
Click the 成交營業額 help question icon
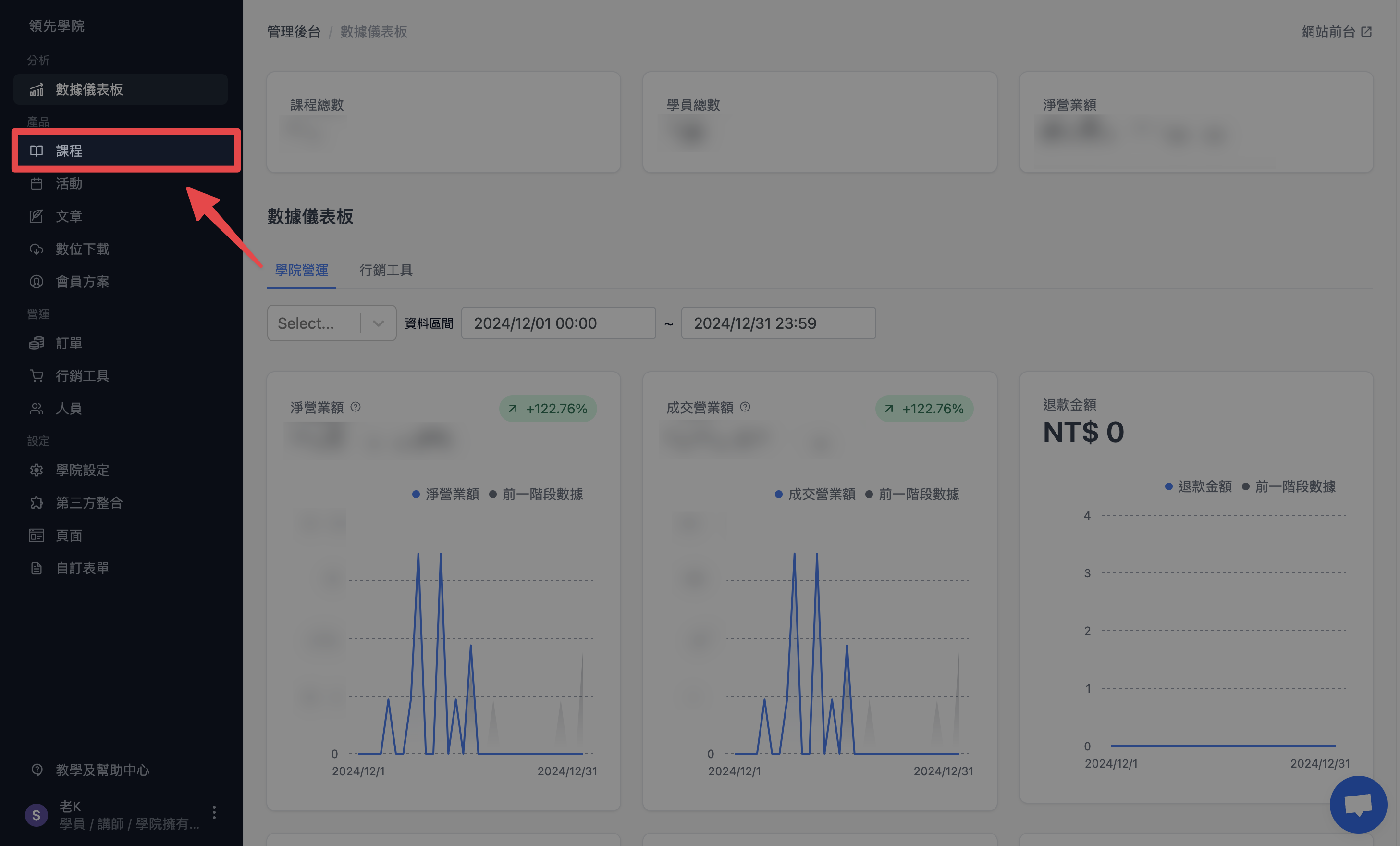pyautogui.click(x=746, y=407)
